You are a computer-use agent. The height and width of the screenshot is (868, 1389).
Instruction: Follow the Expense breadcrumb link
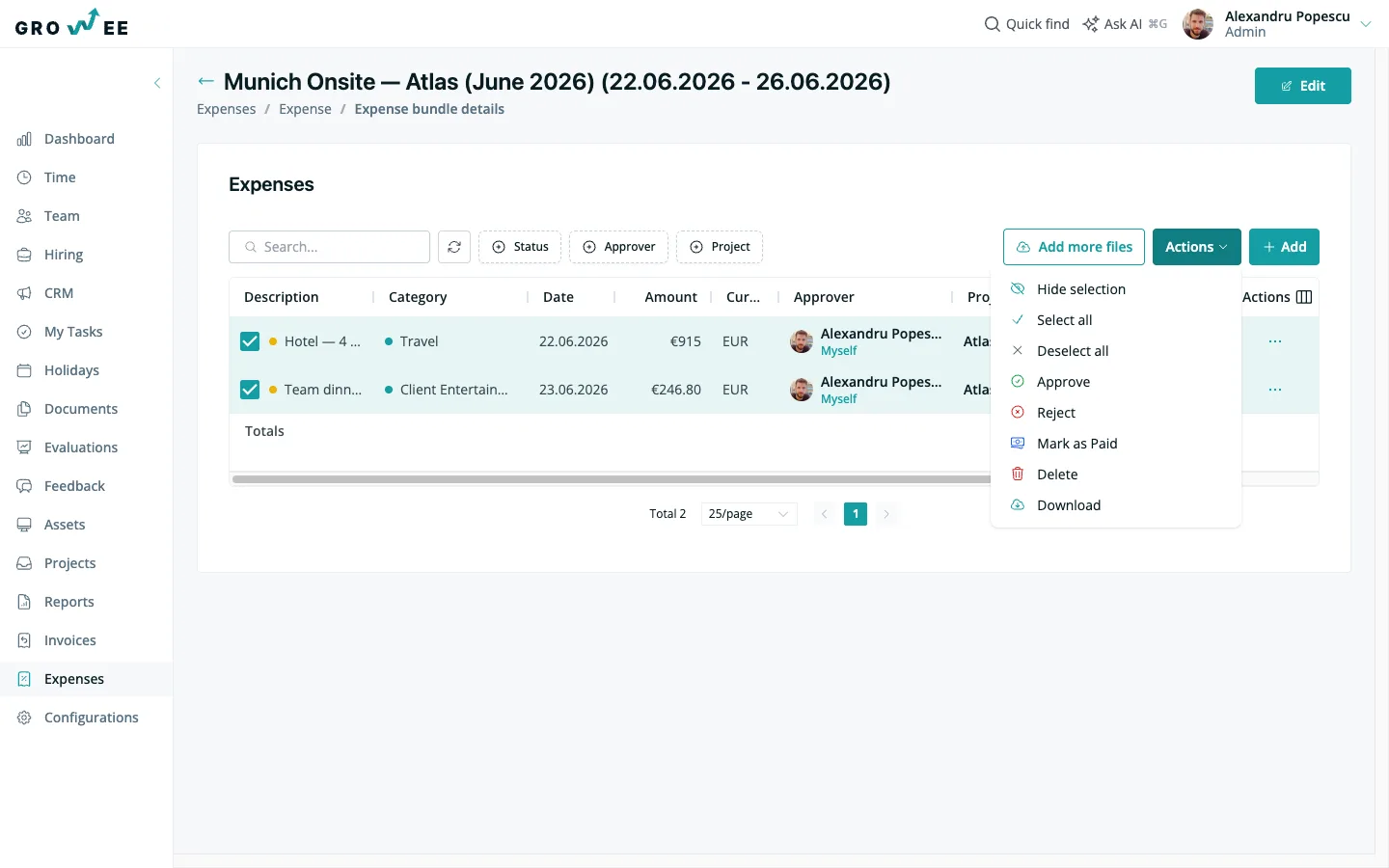(305, 109)
